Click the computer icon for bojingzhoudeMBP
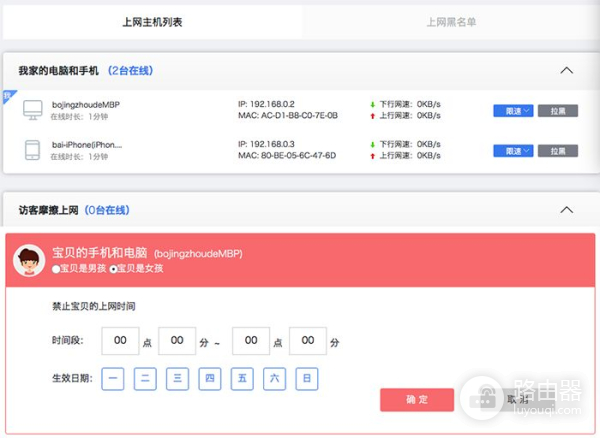Image resolution: width=600 pixels, height=438 pixels. click(33, 110)
